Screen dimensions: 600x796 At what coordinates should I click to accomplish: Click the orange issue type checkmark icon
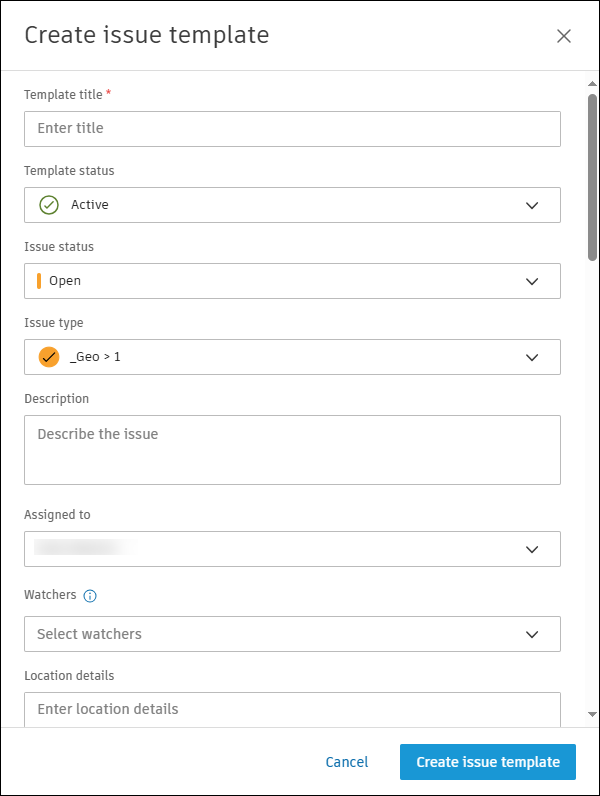[49, 357]
